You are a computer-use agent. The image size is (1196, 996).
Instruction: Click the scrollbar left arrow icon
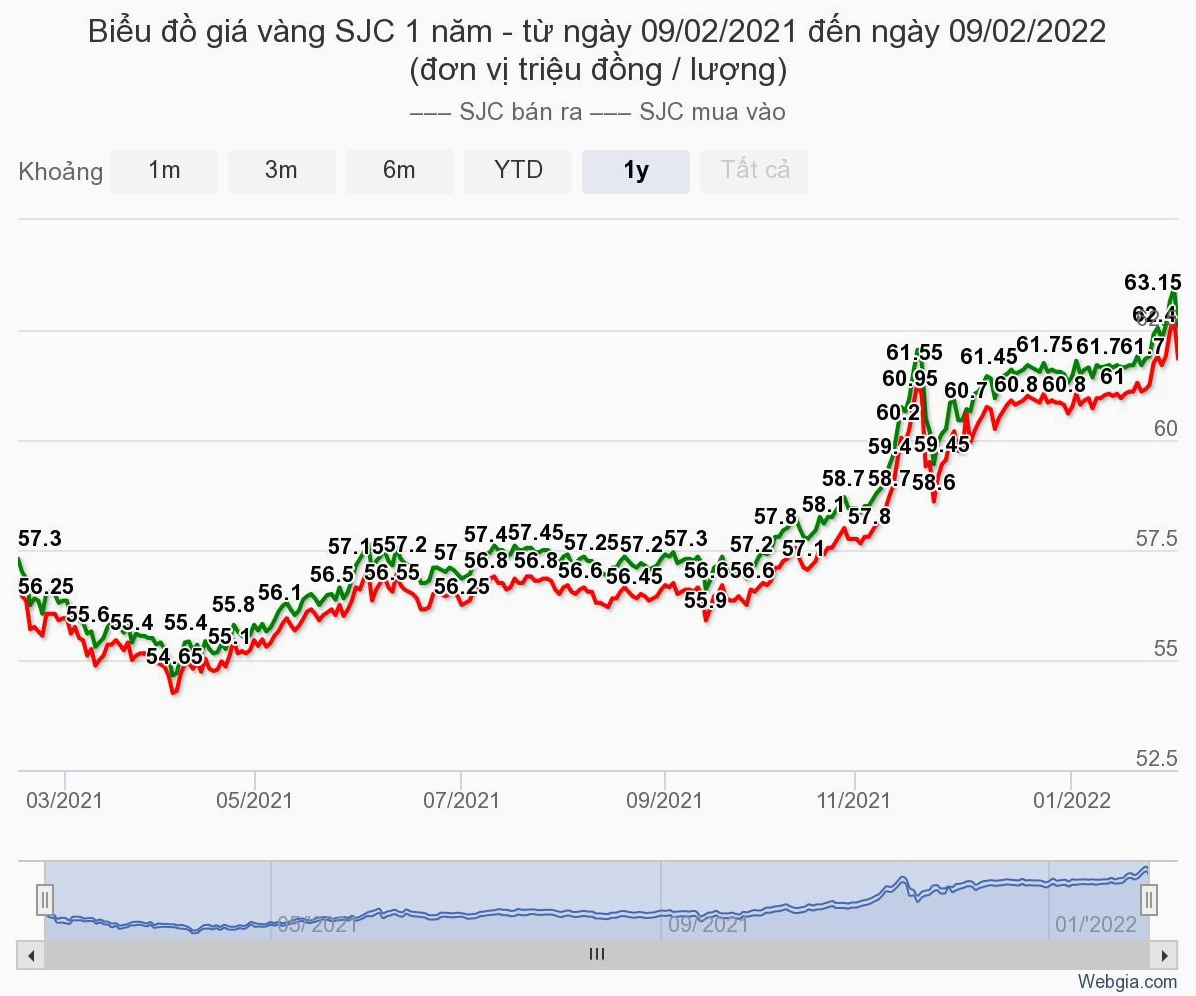[31, 955]
